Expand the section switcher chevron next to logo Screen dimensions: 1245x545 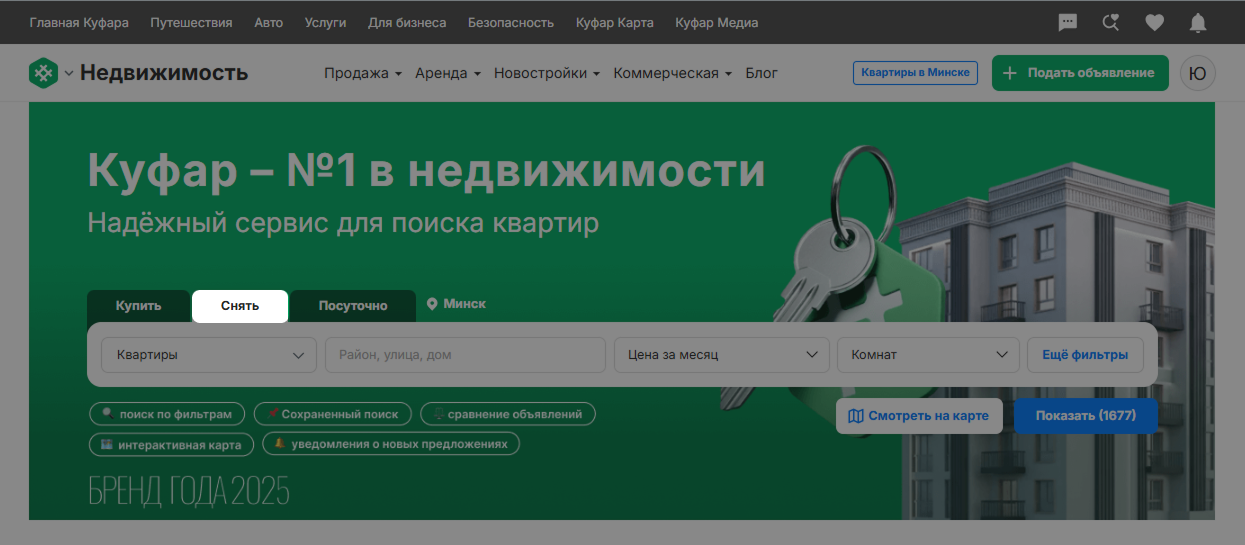(x=69, y=73)
